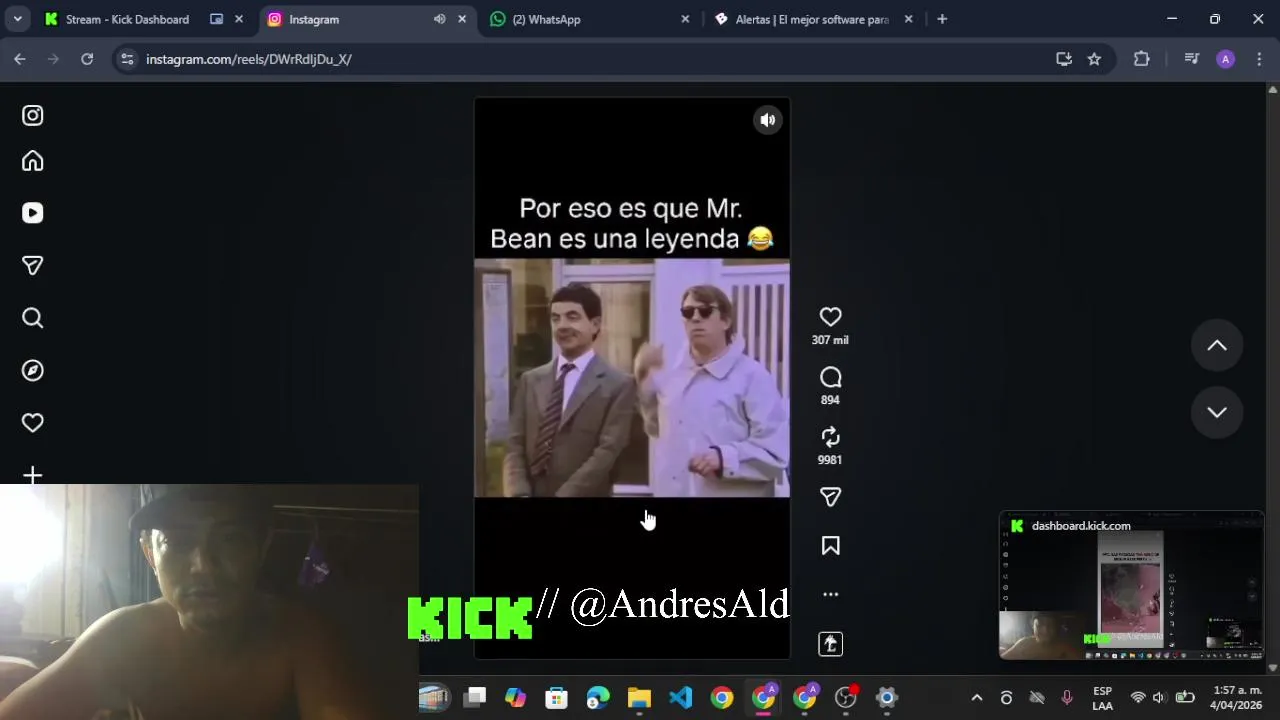Open Microsoft Store from taskbar
This screenshot has height=720, width=1280.
pos(556,697)
